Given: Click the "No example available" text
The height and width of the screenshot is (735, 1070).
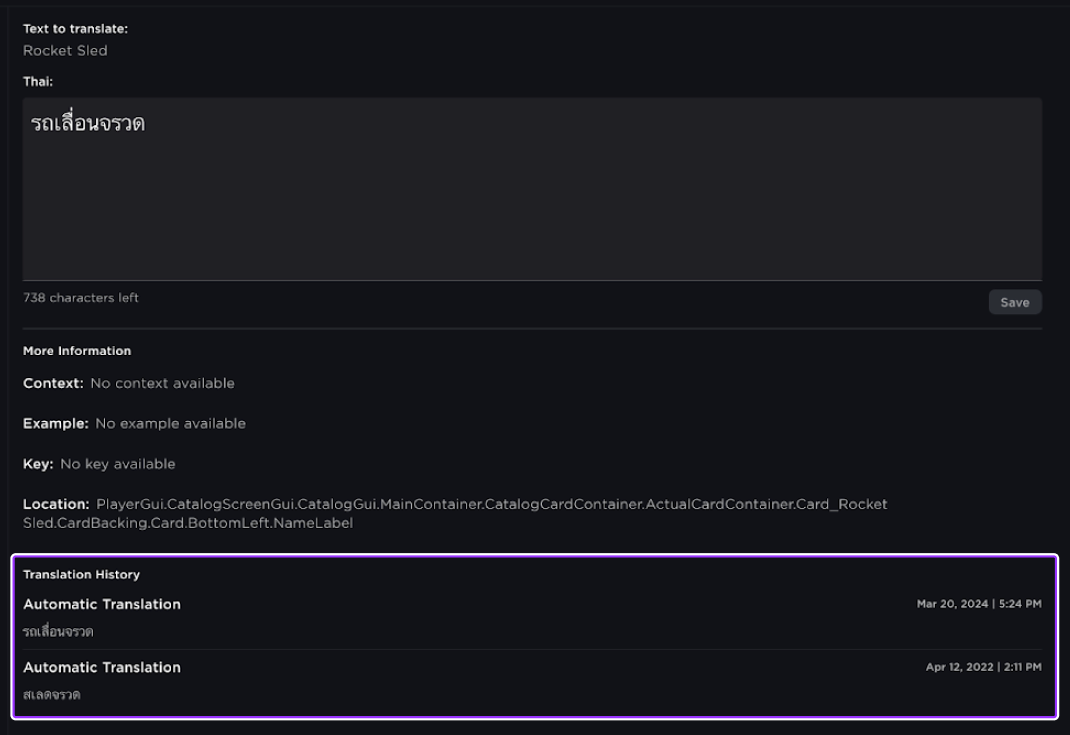Looking at the screenshot, I should (170, 423).
